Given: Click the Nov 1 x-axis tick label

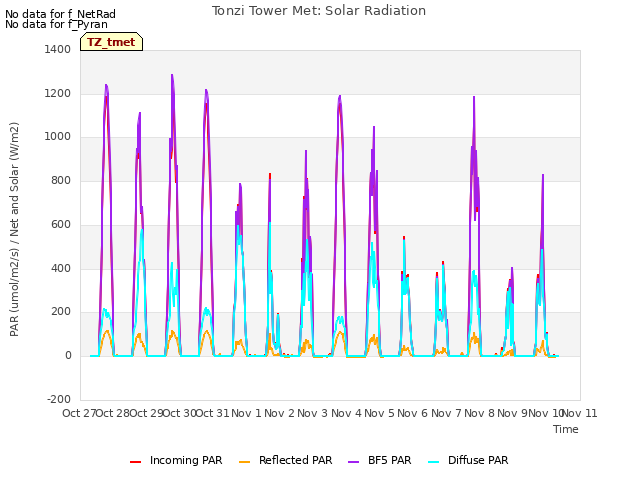Looking at the screenshot, I should point(246,413).
